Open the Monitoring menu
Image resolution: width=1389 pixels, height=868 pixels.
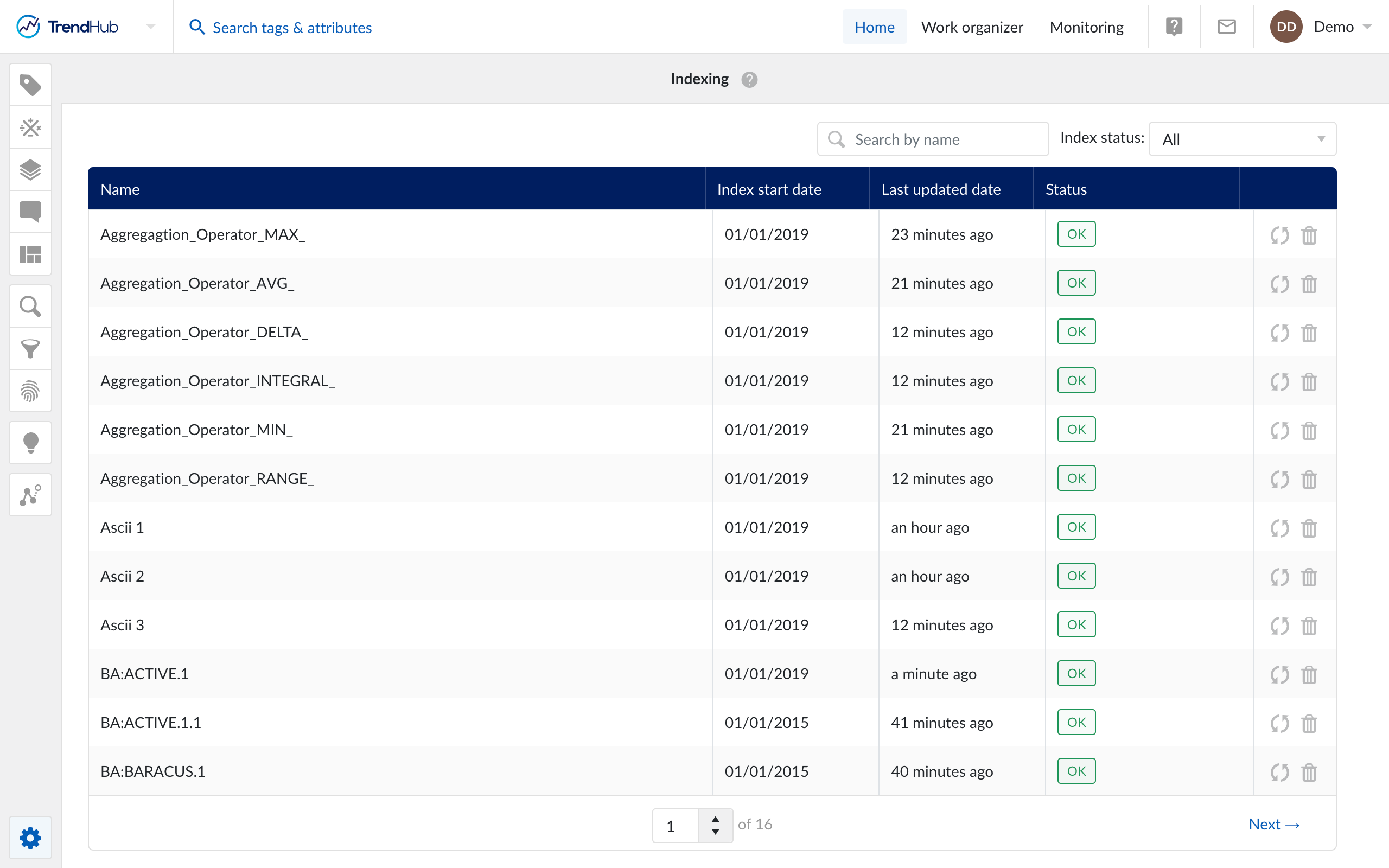point(1086,27)
